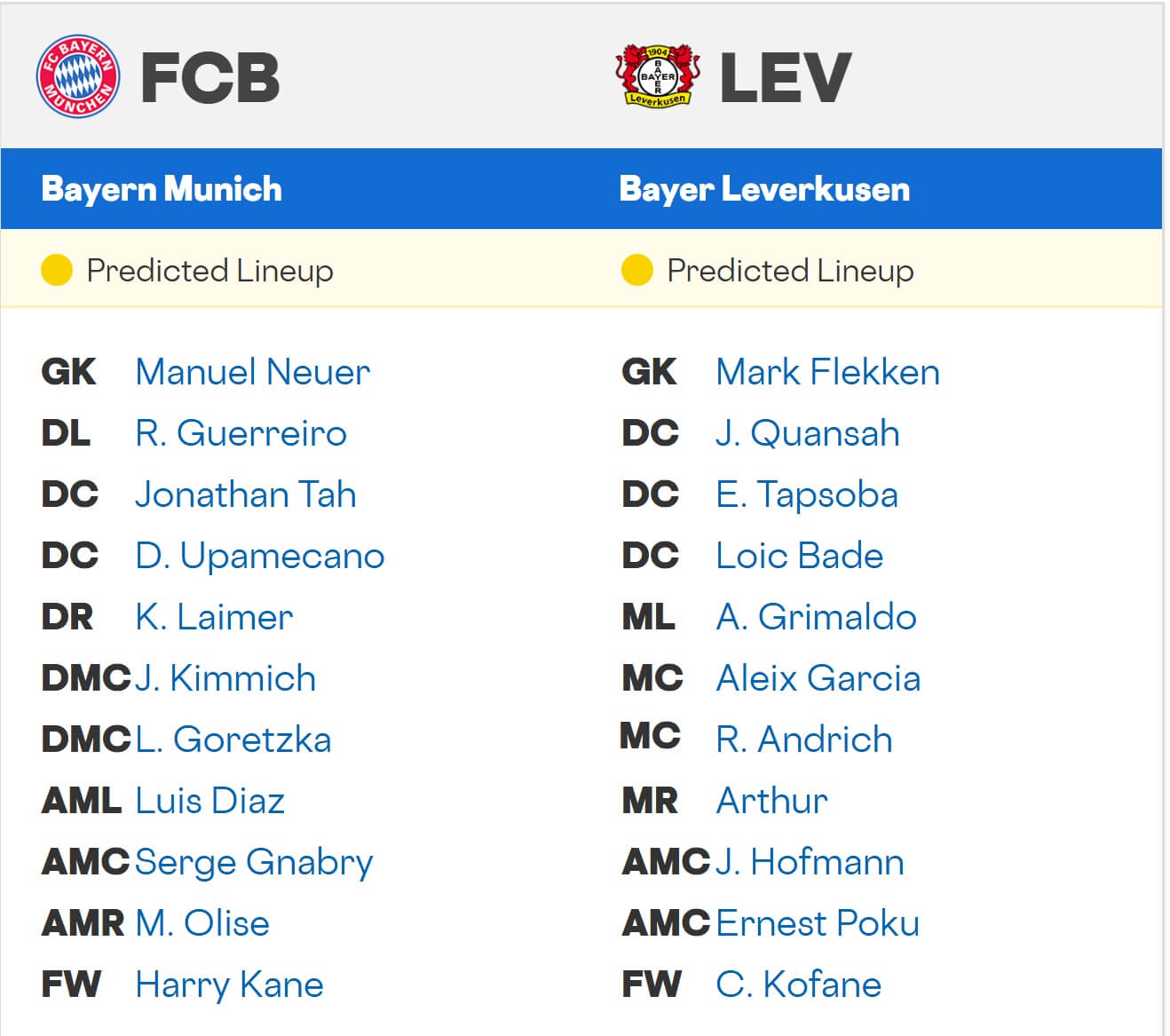The image size is (1170, 1036).
Task: Select the Ernest Poku link
Action: tap(817, 923)
